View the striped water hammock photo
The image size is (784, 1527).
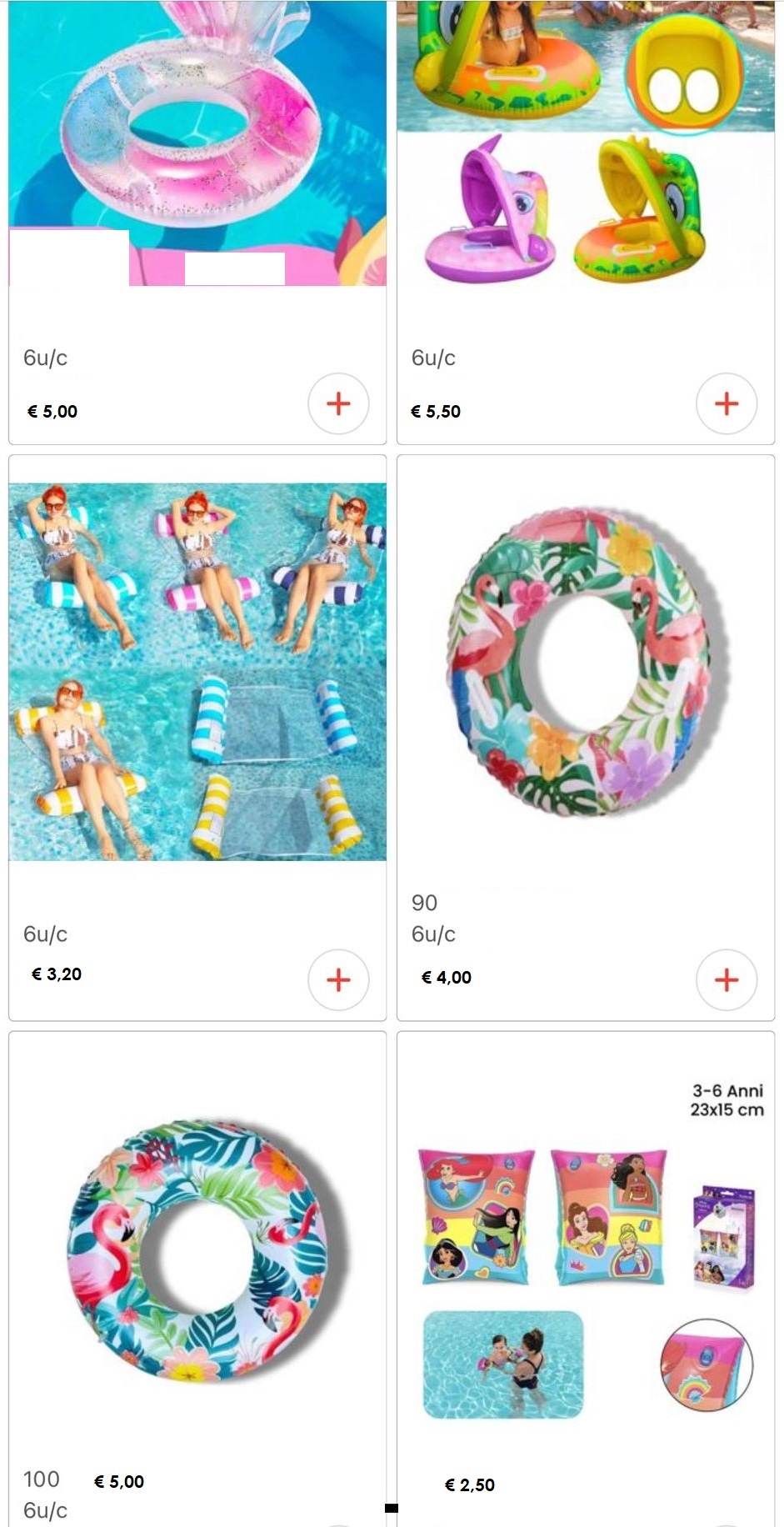tap(197, 672)
